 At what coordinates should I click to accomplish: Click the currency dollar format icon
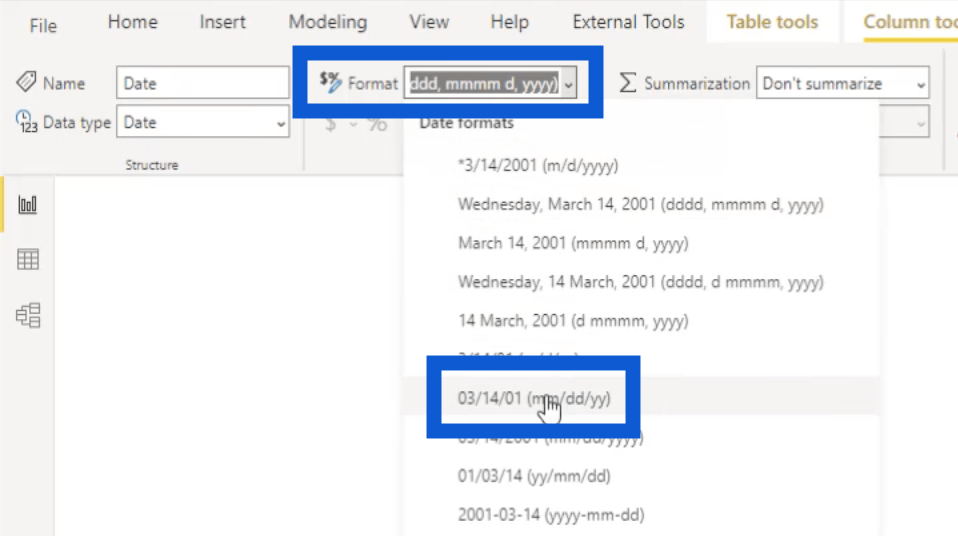tap(331, 124)
